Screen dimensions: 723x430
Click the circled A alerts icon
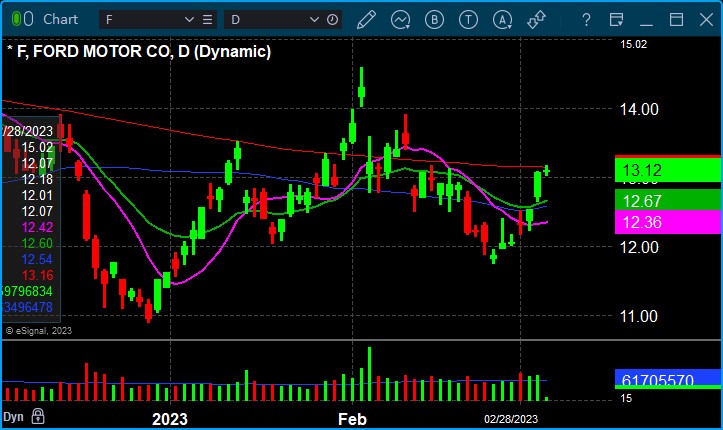coord(503,20)
